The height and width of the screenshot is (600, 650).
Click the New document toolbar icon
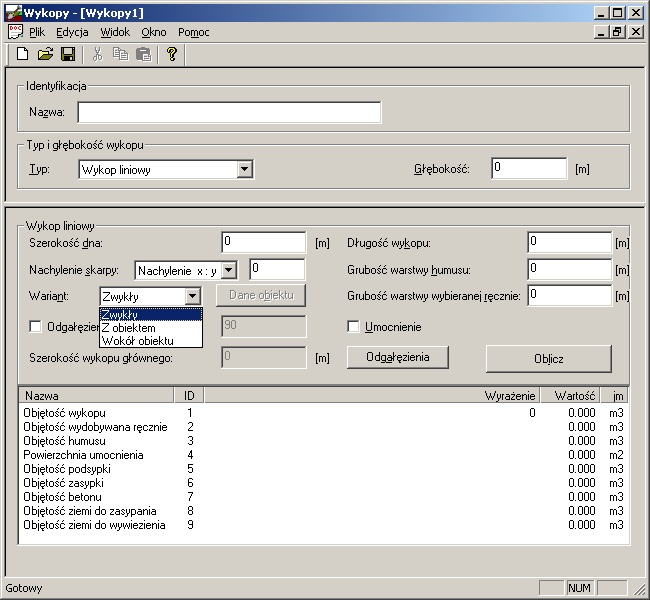22,54
